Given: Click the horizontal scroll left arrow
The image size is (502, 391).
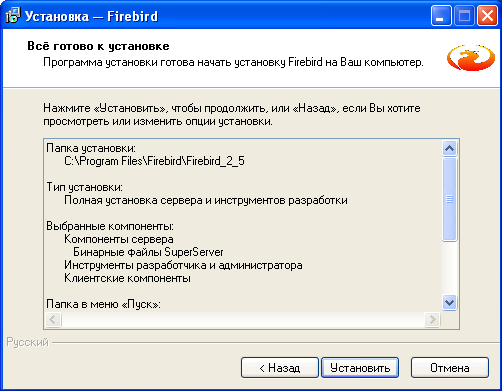Looking at the screenshot, I should click(x=53, y=319).
